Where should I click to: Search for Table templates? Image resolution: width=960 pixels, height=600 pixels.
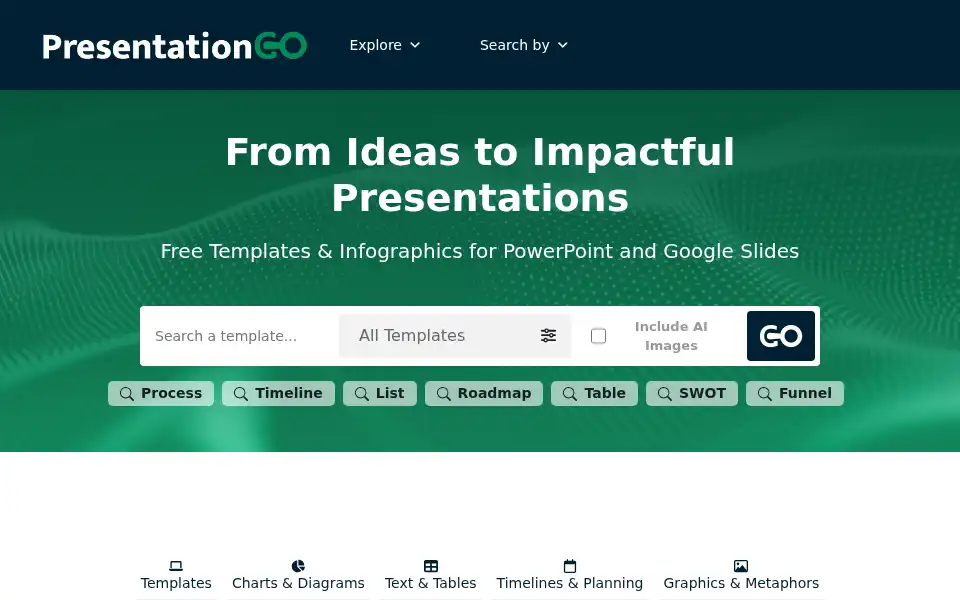[594, 393]
